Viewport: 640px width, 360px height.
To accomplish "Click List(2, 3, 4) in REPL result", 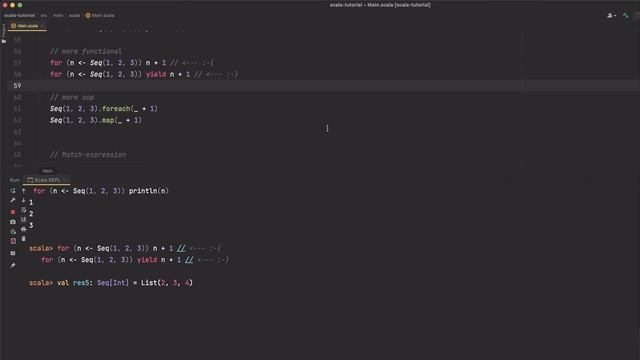I will [167, 282].
